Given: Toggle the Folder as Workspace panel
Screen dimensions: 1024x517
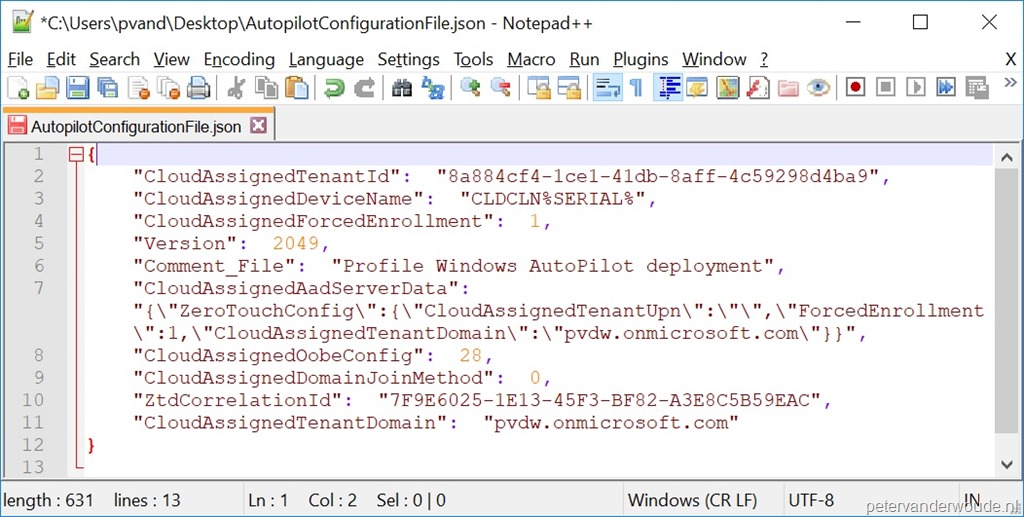Looking at the screenshot, I should coord(788,87).
